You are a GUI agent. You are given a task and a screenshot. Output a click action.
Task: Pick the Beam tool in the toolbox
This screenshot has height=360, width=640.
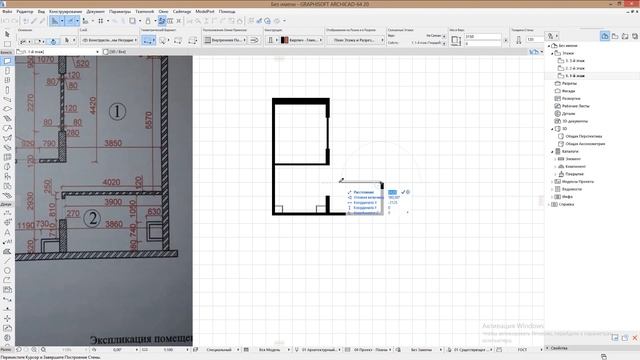click(7, 100)
